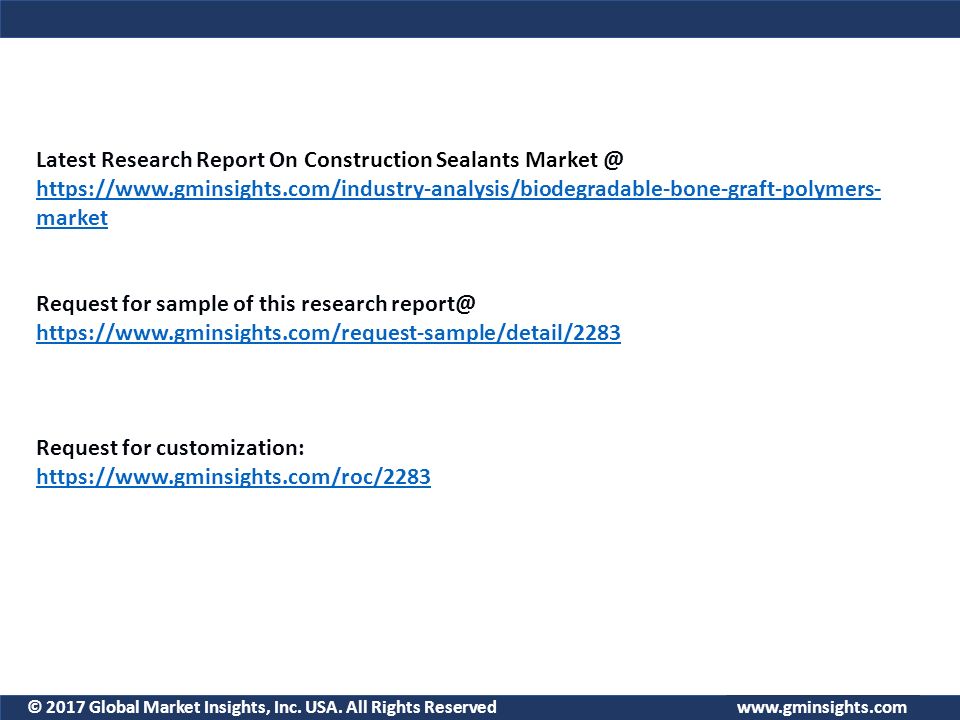Click the 'Request for sample of this research report@' text
The width and height of the screenshot is (960, 720).
click(x=255, y=304)
